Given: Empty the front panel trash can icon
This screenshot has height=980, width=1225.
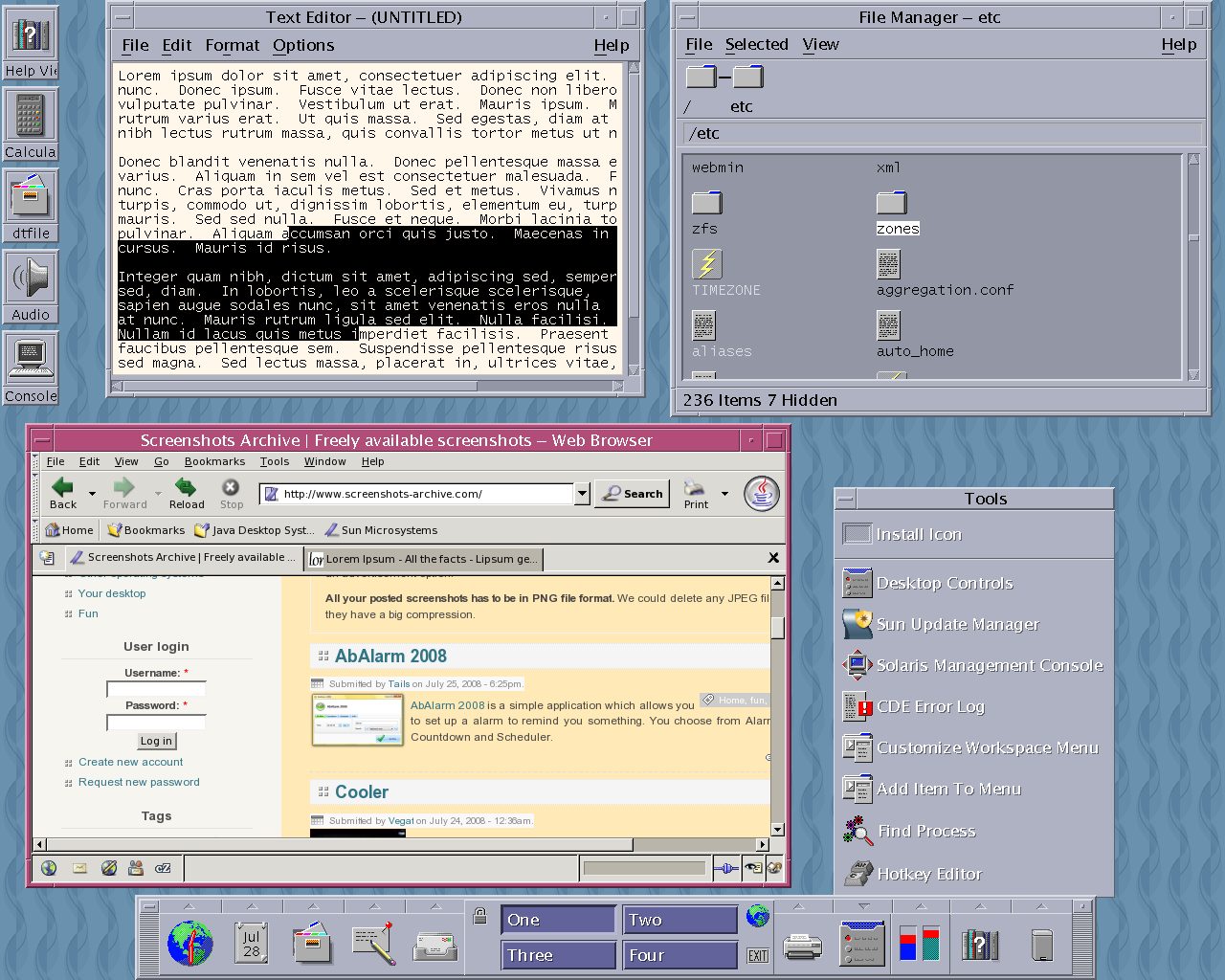Looking at the screenshot, I should [1042, 945].
